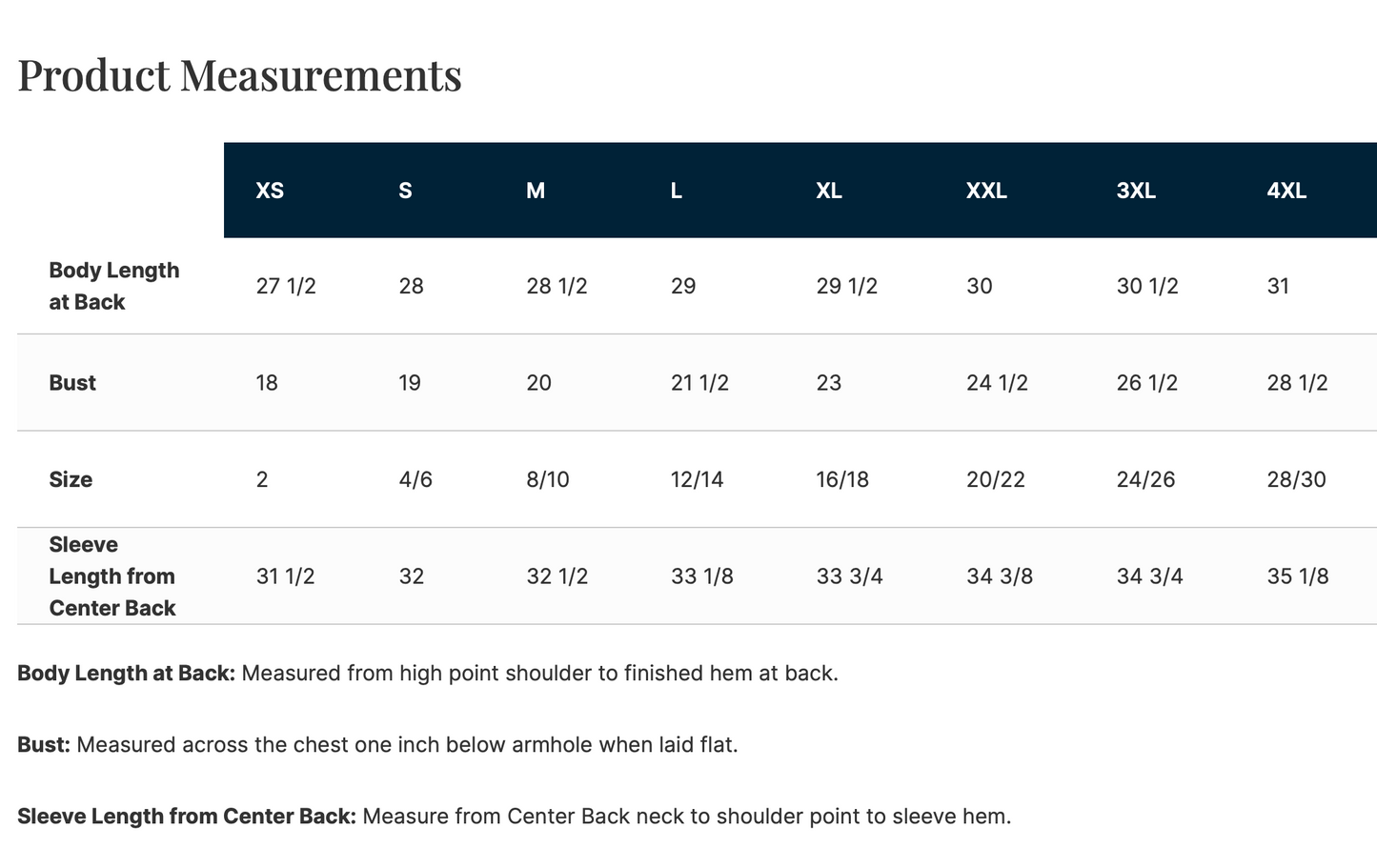The image size is (1377, 868).
Task: Click Sleeve Length from Center Back row label
Action: tap(112, 576)
